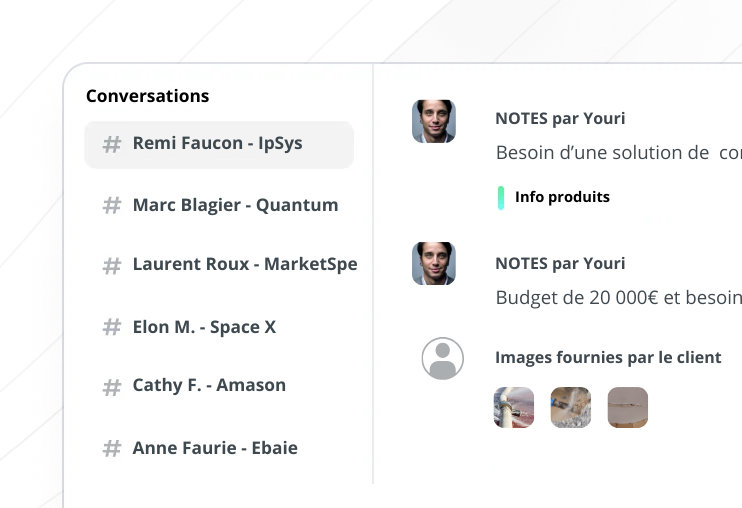742x508 pixels.
Task: Open the Anne Faurie - Ebaie conversation
Action: pyautogui.click(x=215, y=449)
